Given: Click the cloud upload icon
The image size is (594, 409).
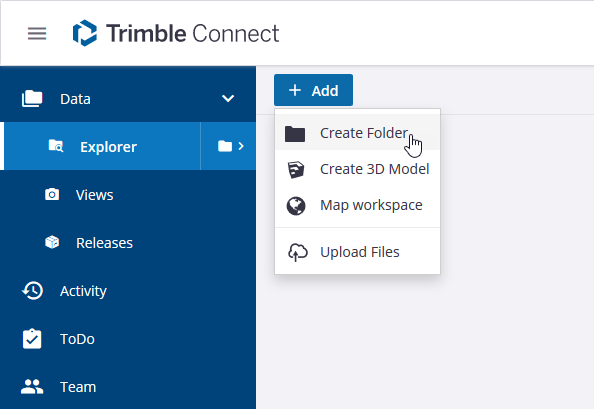Looking at the screenshot, I should pyautogui.click(x=298, y=252).
